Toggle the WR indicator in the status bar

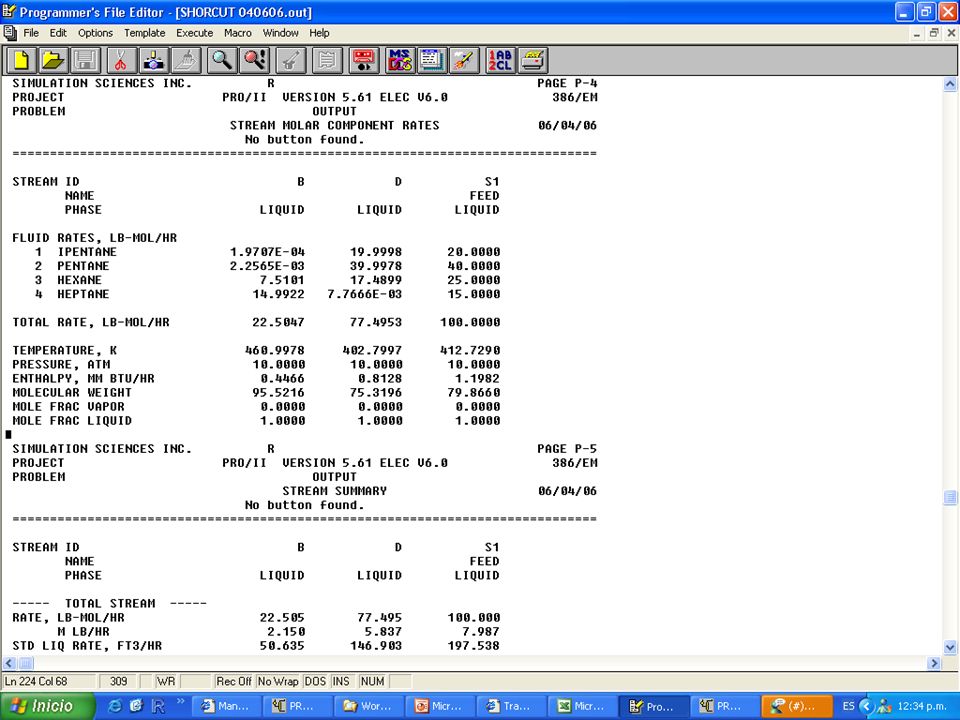(165, 681)
